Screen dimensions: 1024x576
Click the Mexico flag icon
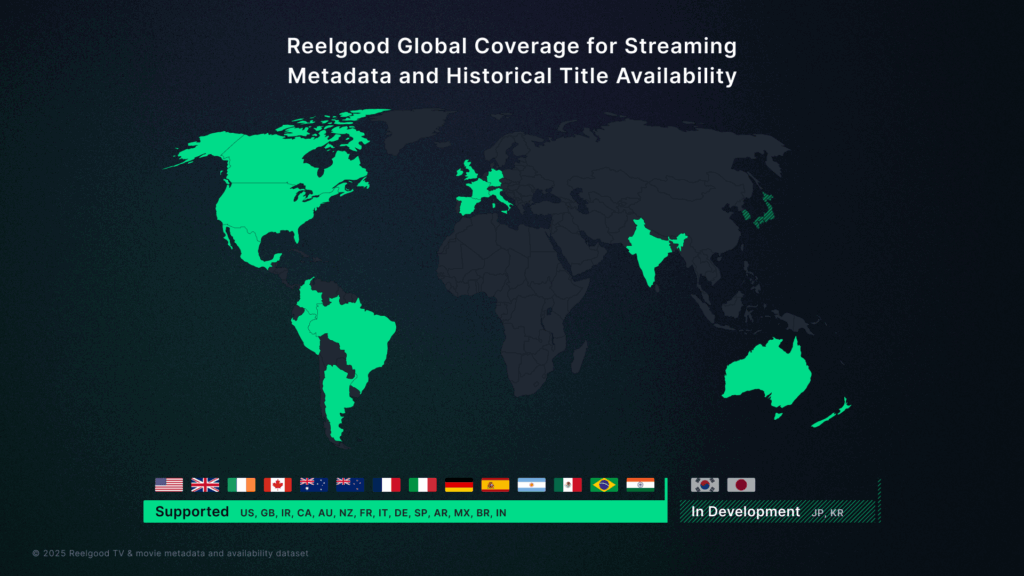point(570,486)
